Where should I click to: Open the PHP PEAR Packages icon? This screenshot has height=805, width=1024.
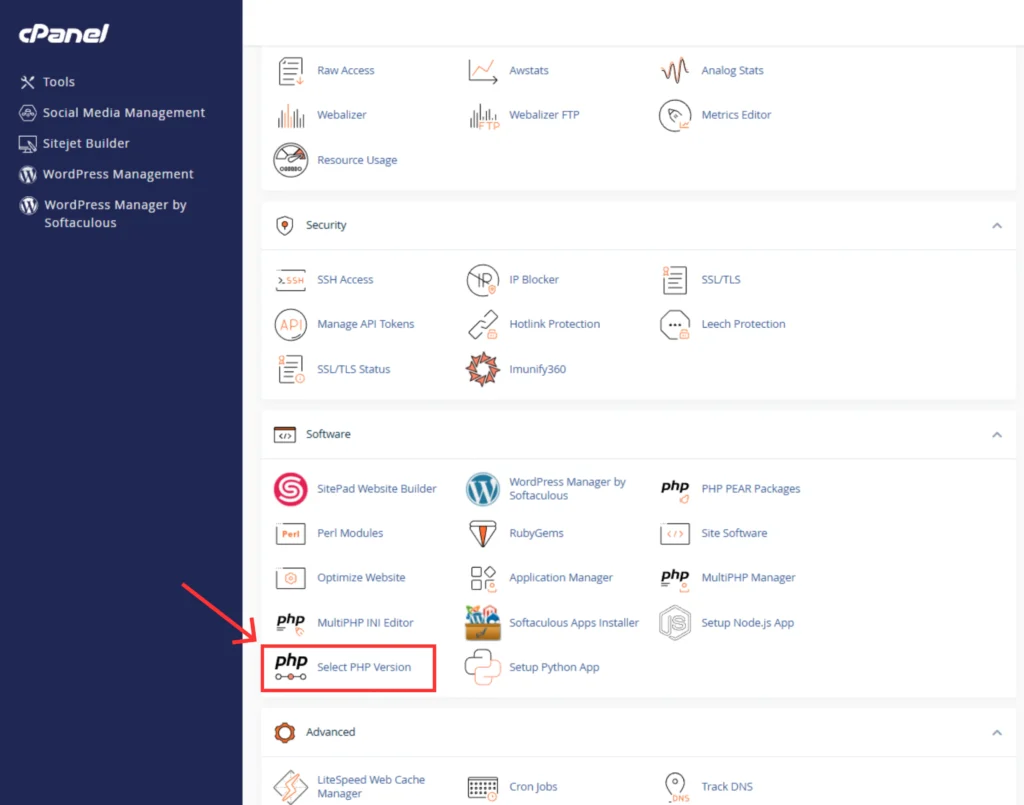click(675, 490)
